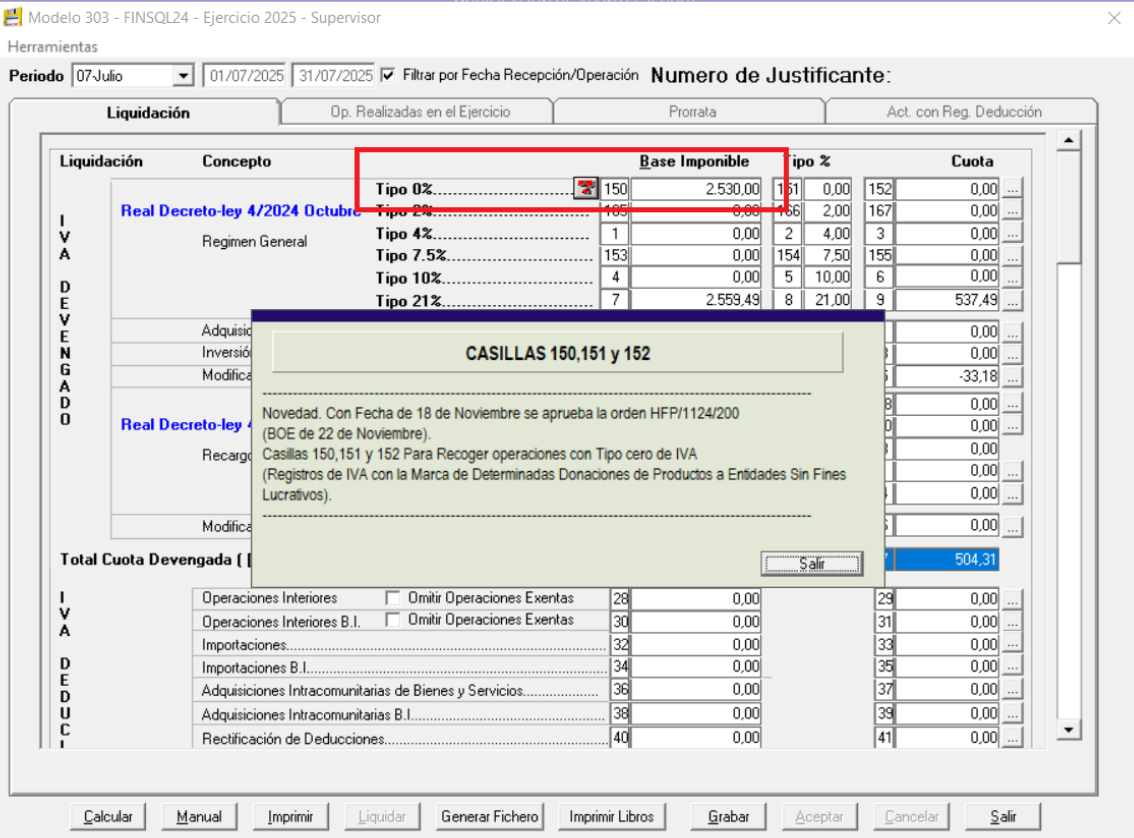Click the Base Imponible field of casilla 150

tap(696, 189)
